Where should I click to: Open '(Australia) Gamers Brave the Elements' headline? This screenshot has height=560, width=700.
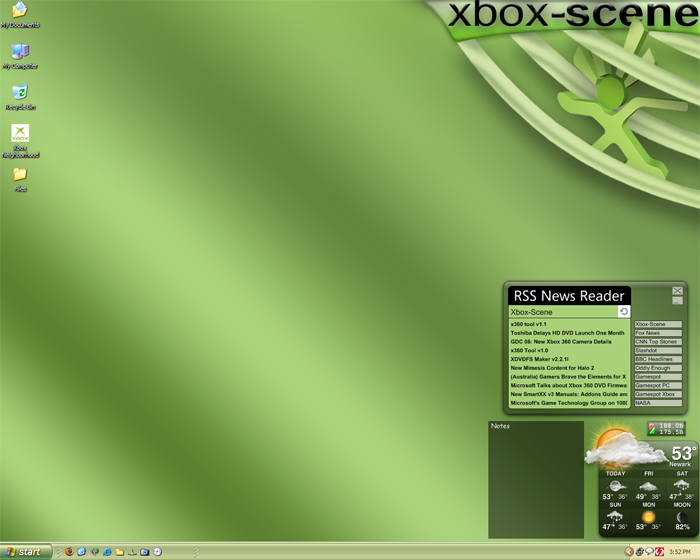(568, 376)
